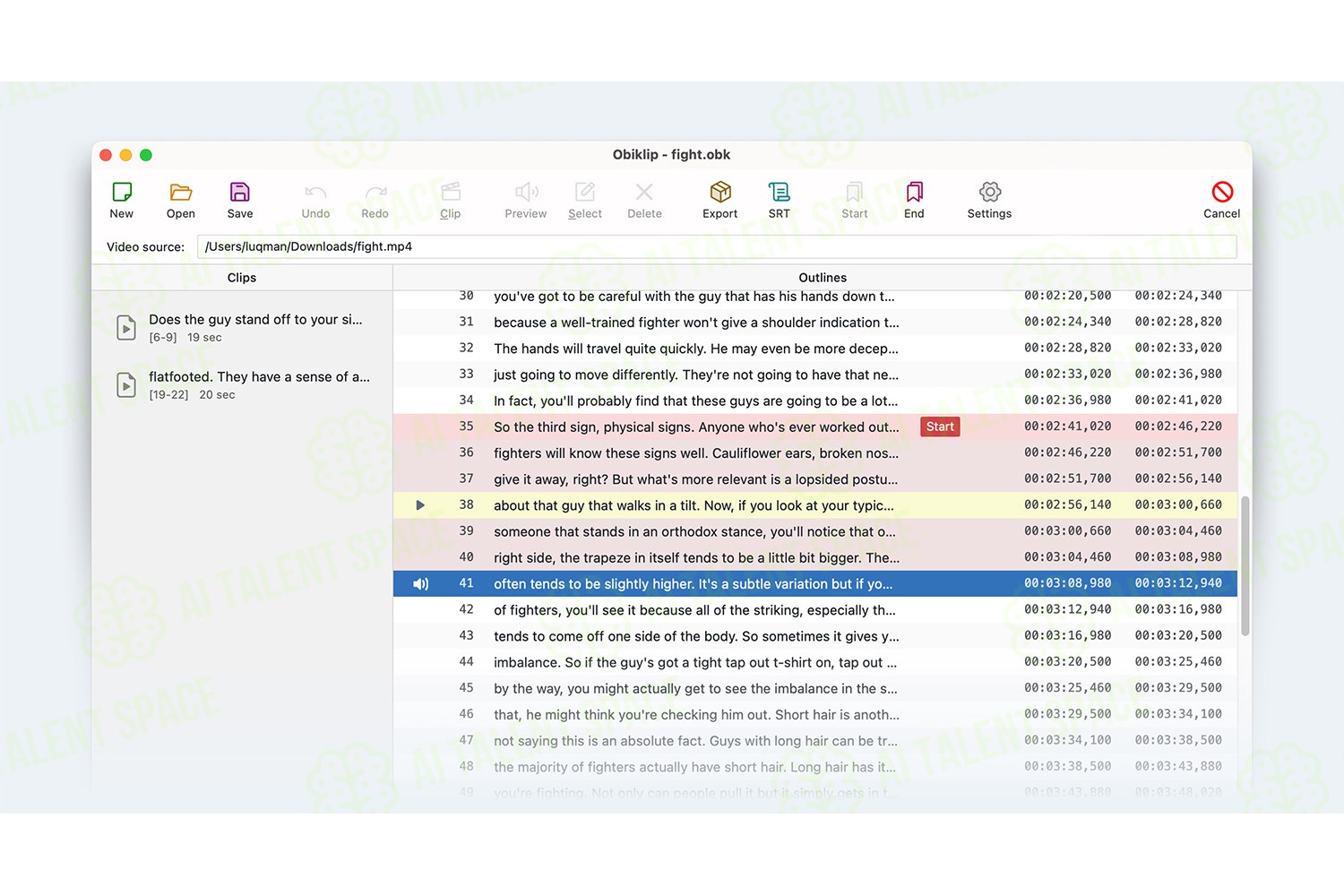Select row 41 'often tends to be slightly higher'

815,584
